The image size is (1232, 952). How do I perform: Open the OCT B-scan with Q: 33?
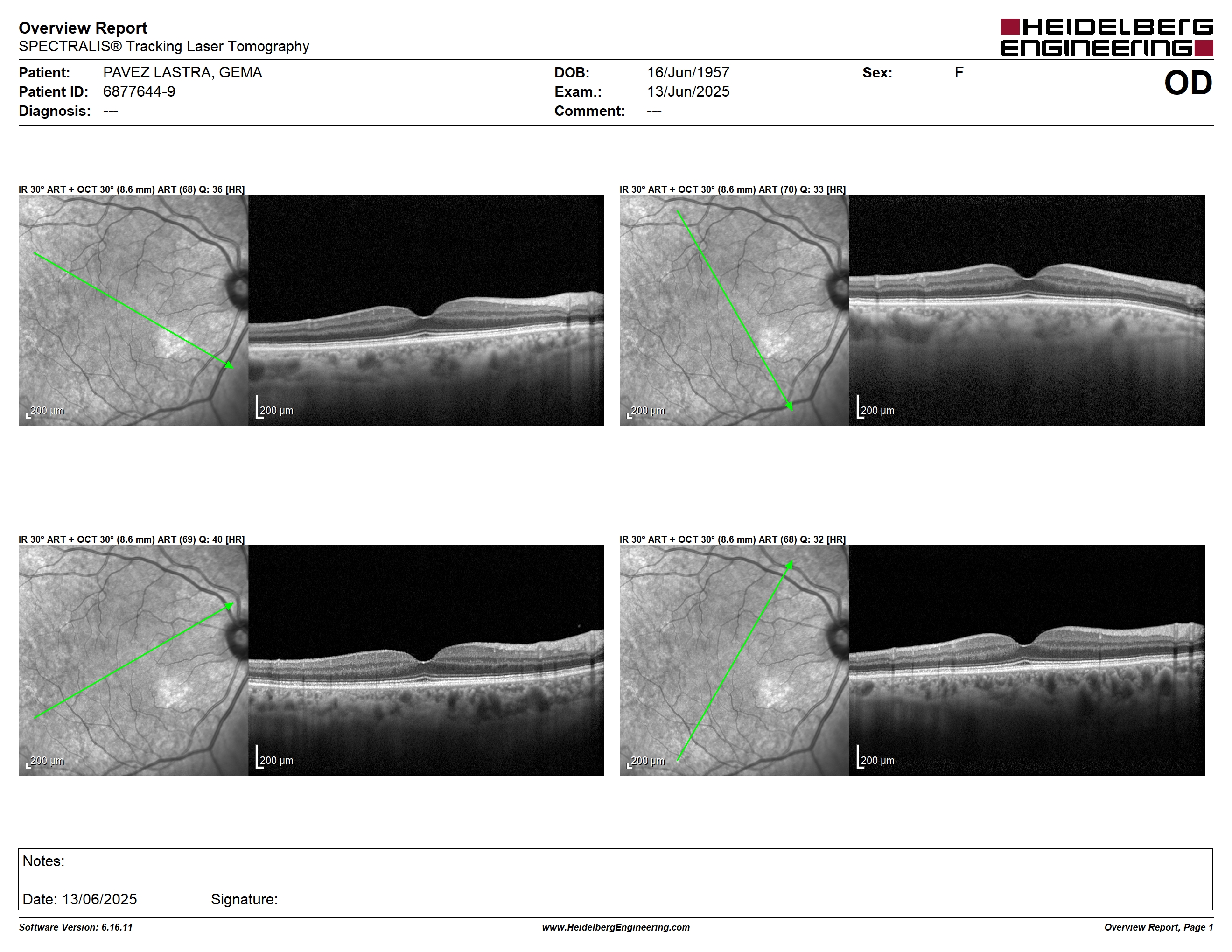click(x=1027, y=310)
